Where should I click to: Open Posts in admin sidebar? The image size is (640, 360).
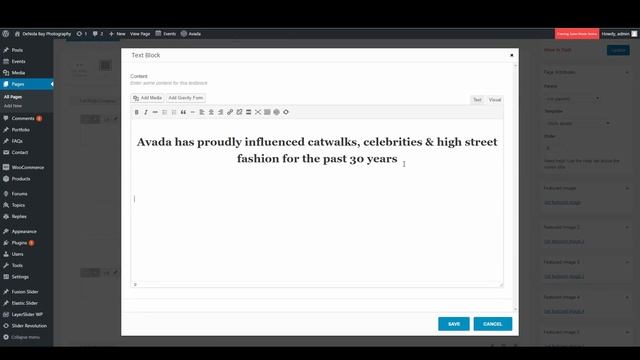[27, 50]
